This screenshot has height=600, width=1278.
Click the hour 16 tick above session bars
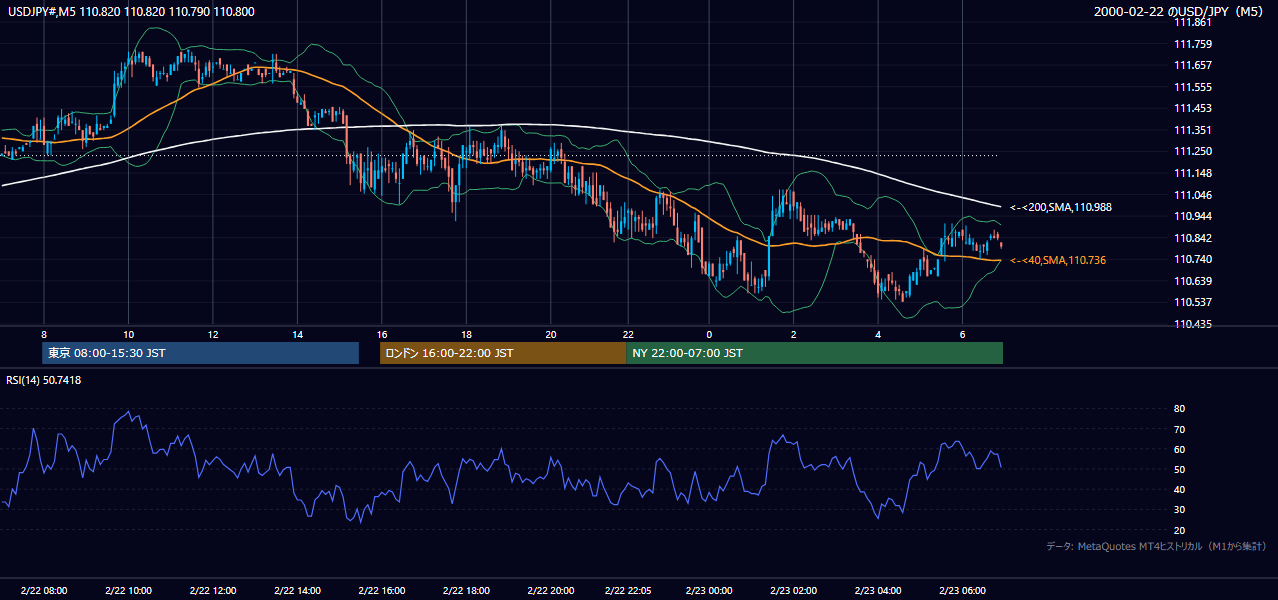(x=382, y=334)
